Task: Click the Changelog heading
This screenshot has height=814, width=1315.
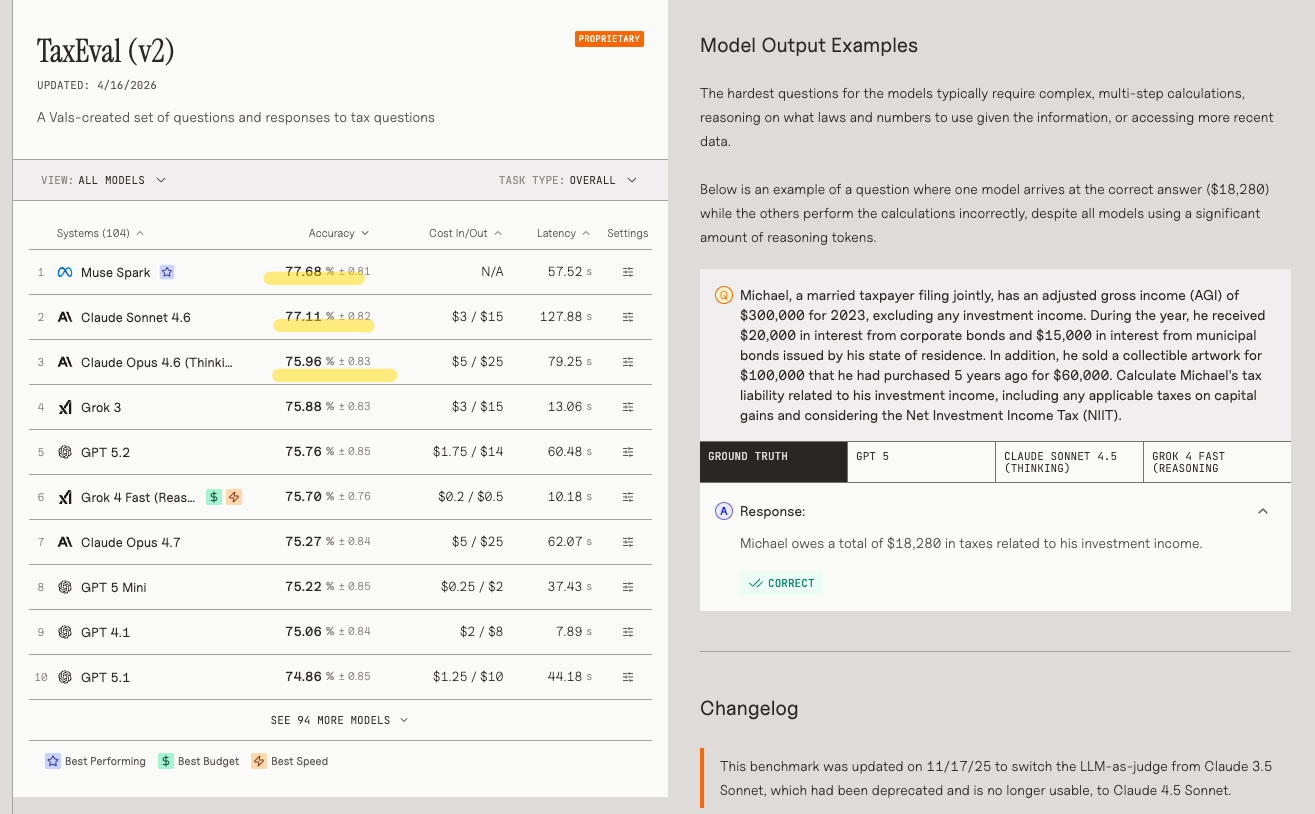Action: click(x=749, y=709)
